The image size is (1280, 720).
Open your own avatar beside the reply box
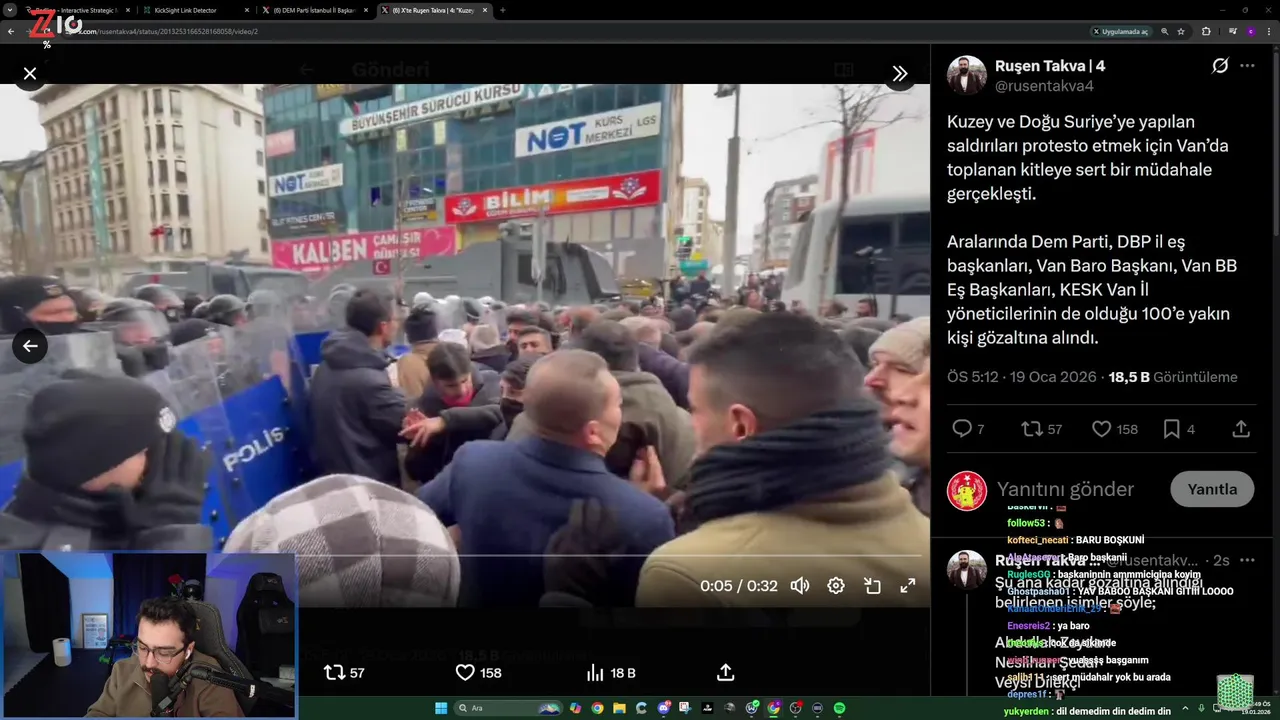(967, 490)
